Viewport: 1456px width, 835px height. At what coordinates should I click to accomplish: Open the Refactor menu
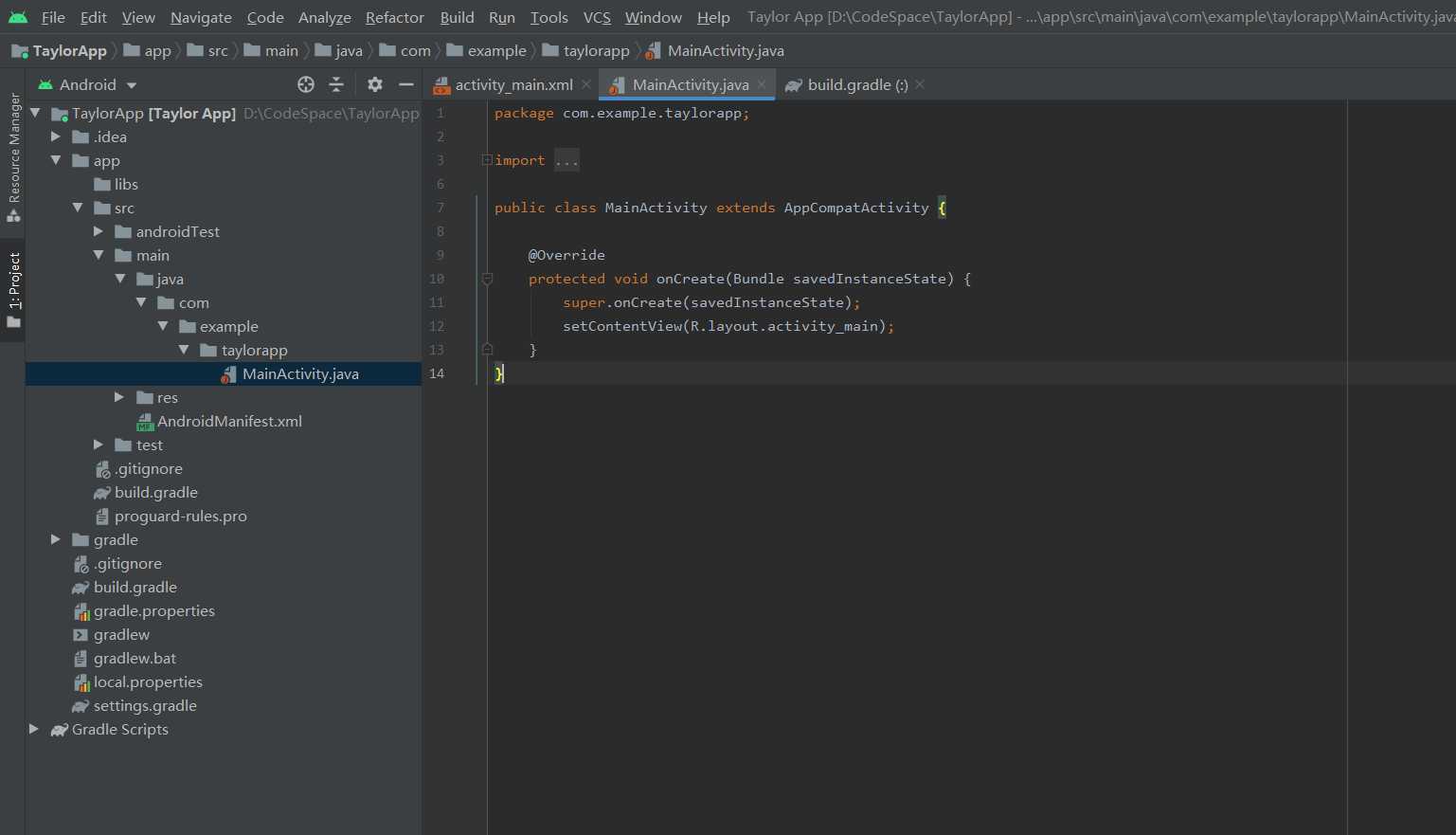point(395,17)
